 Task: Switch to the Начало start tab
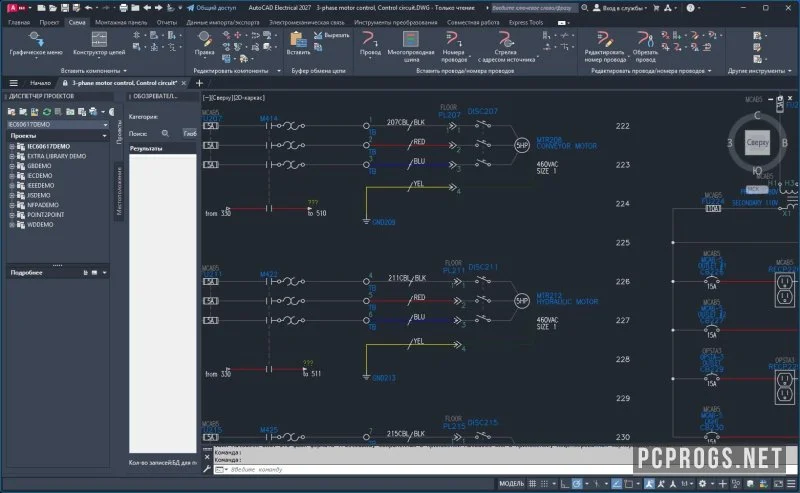click(x=40, y=83)
